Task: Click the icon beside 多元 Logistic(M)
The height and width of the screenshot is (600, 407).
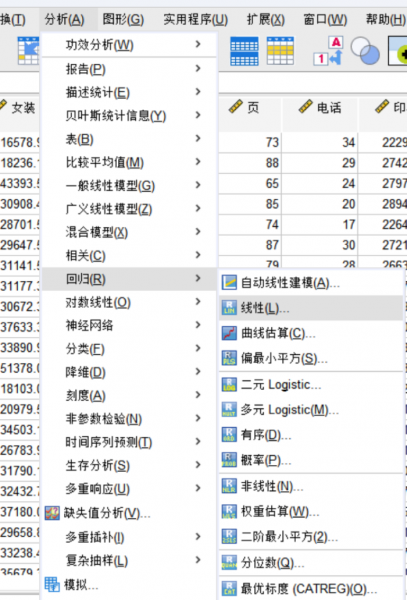Action: click(x=229, y=410)
